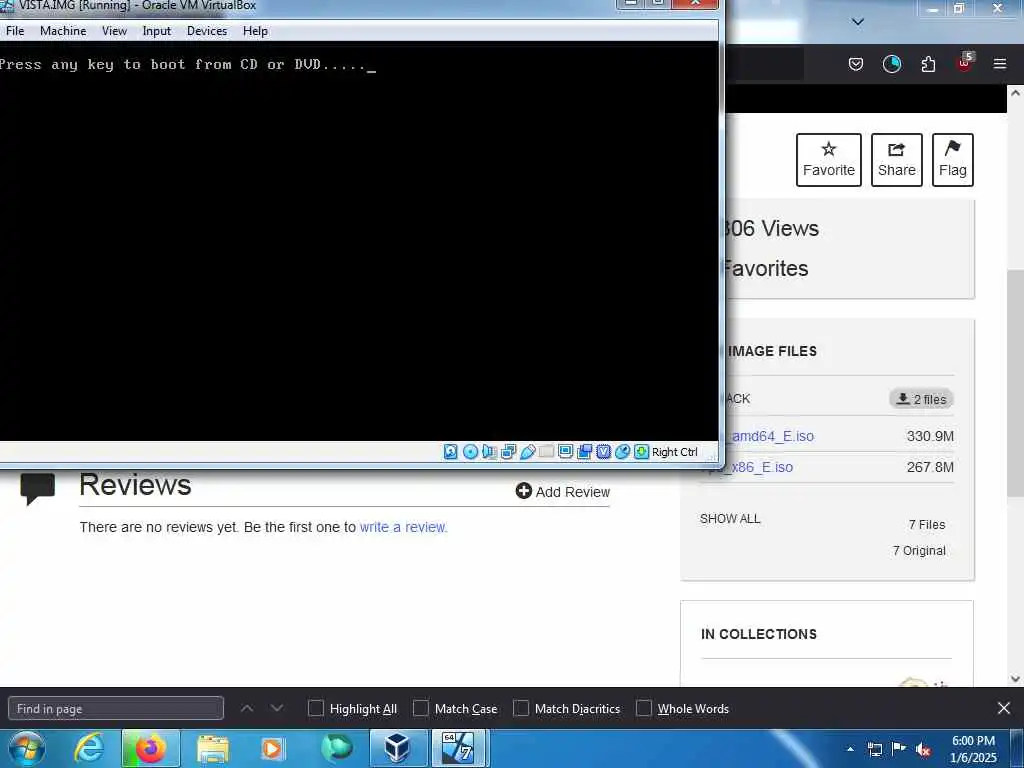
Task: Click the write a review link
Action: 402,527
